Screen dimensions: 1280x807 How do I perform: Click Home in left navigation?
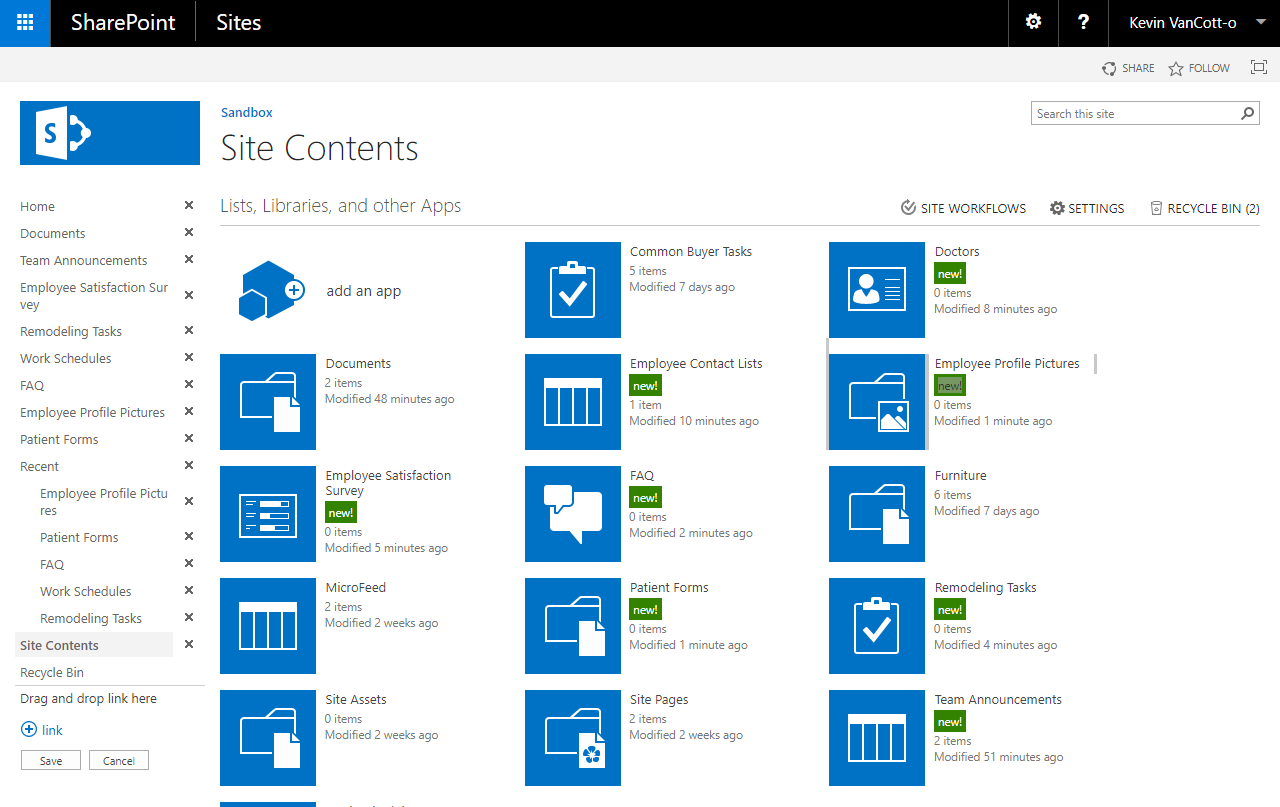click(38, 206)
